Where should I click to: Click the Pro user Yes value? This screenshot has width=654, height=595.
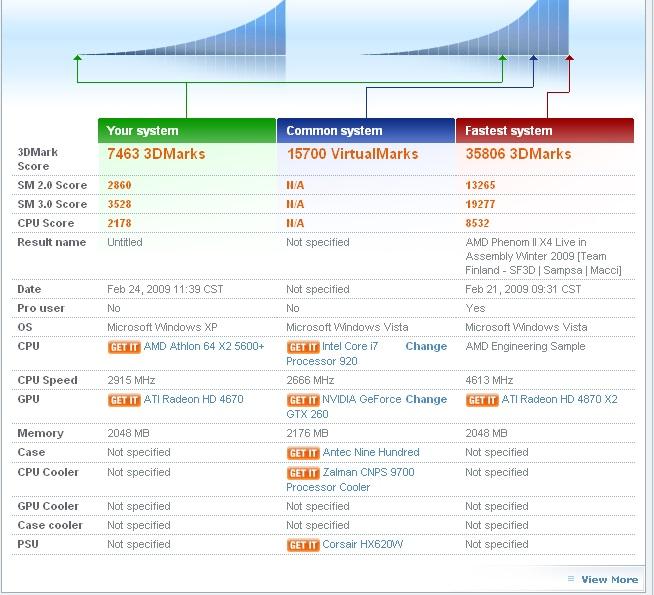(475, 309)
